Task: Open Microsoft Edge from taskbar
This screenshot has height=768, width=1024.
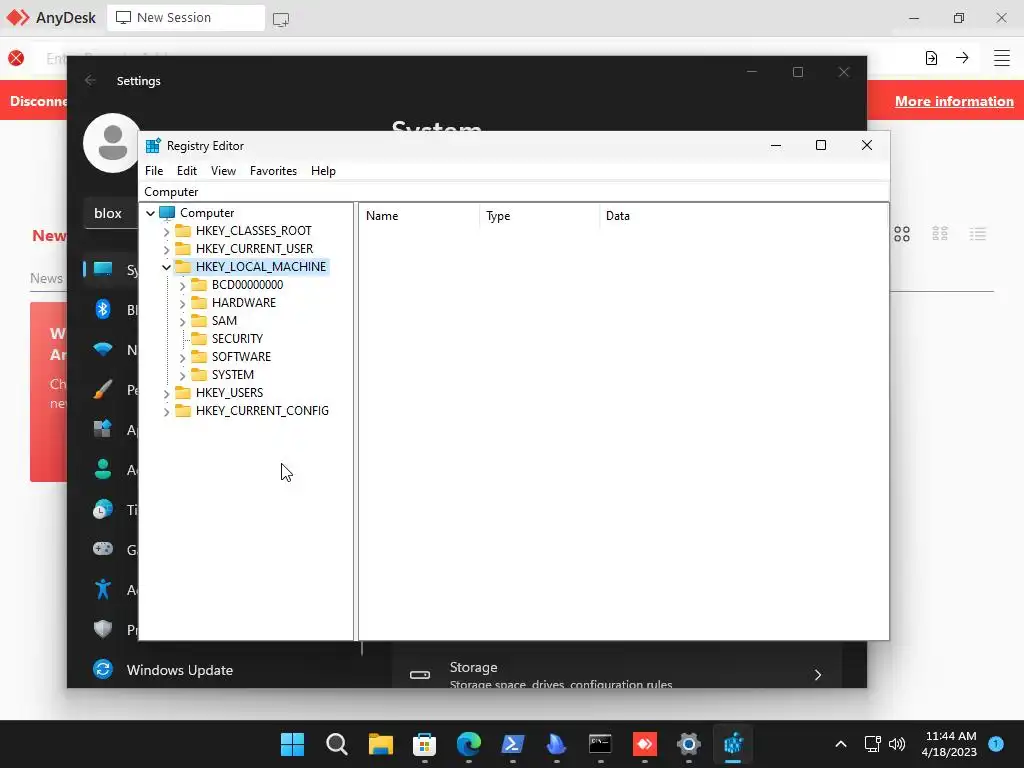Action: click(x=469, y=744)
